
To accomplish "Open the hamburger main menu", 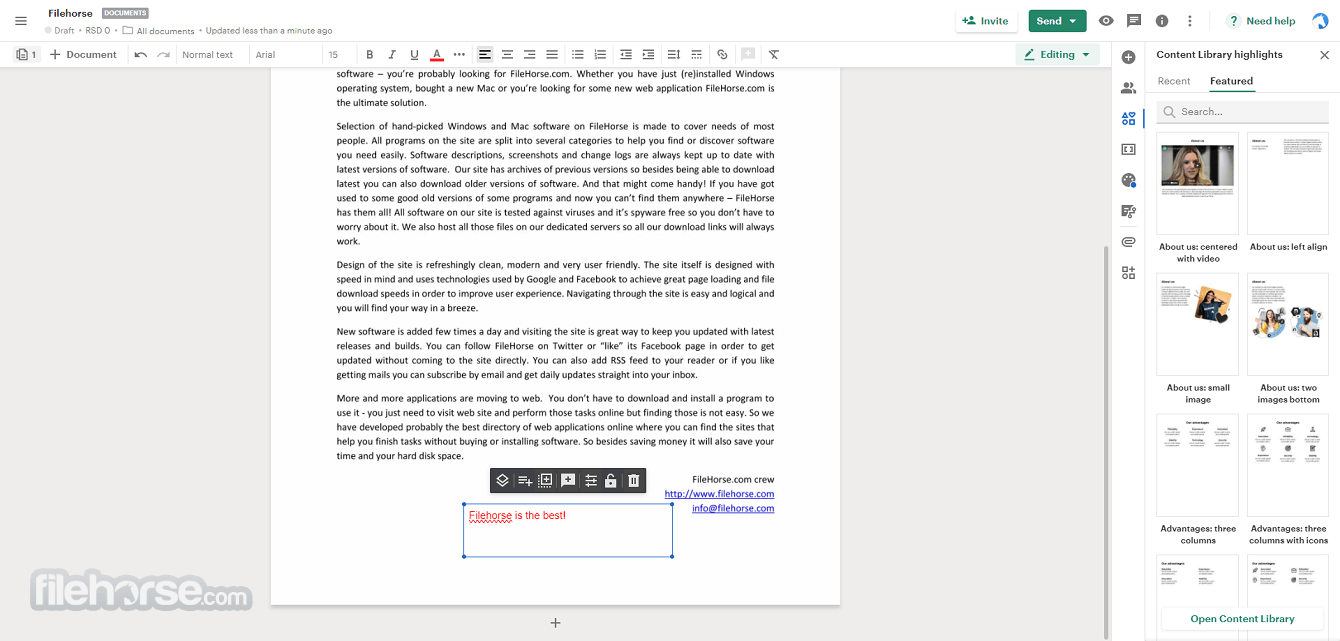I will pyautogui.click(x=21, y=20).
